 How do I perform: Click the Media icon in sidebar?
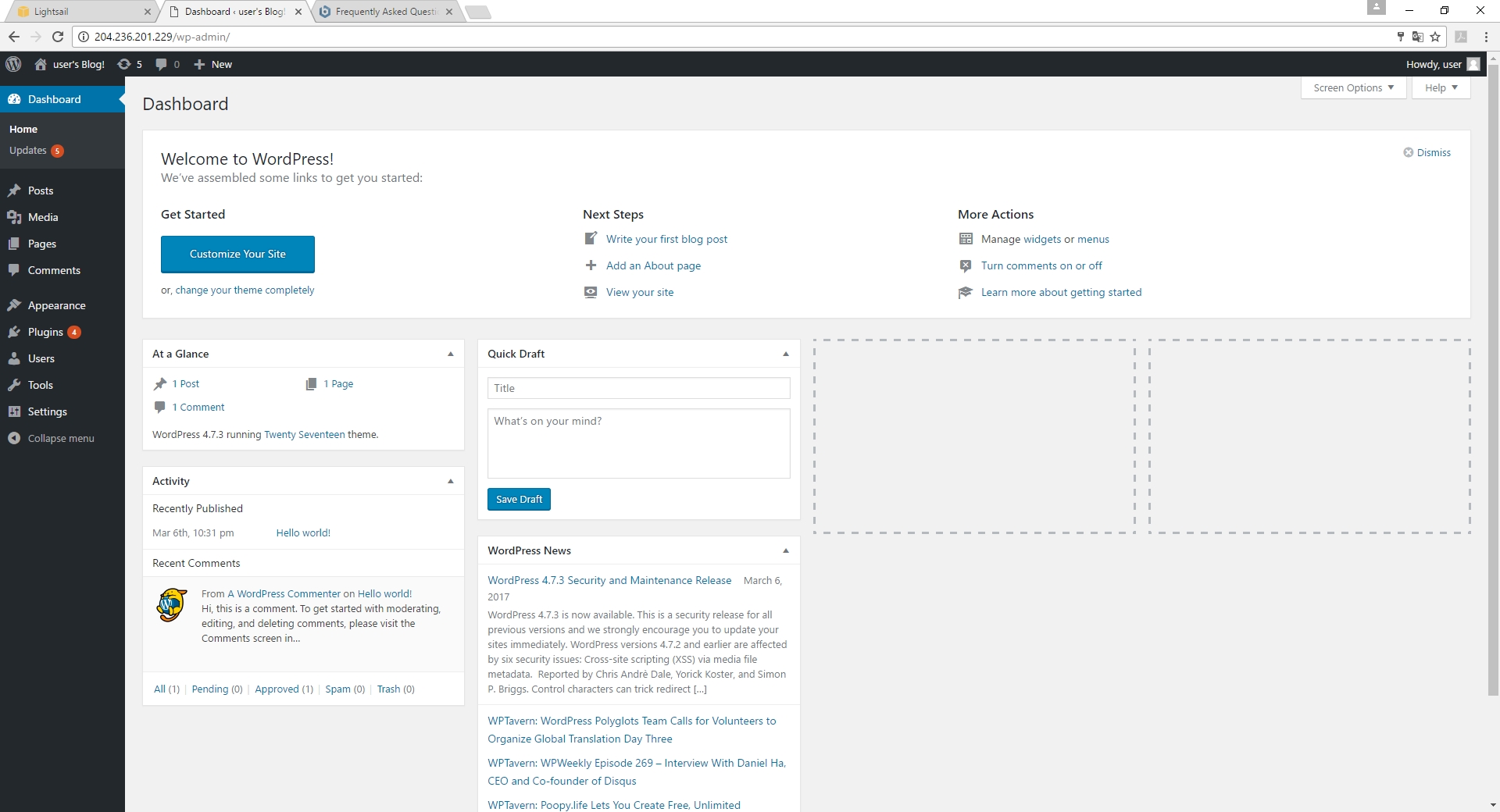(x=14, y=217)
